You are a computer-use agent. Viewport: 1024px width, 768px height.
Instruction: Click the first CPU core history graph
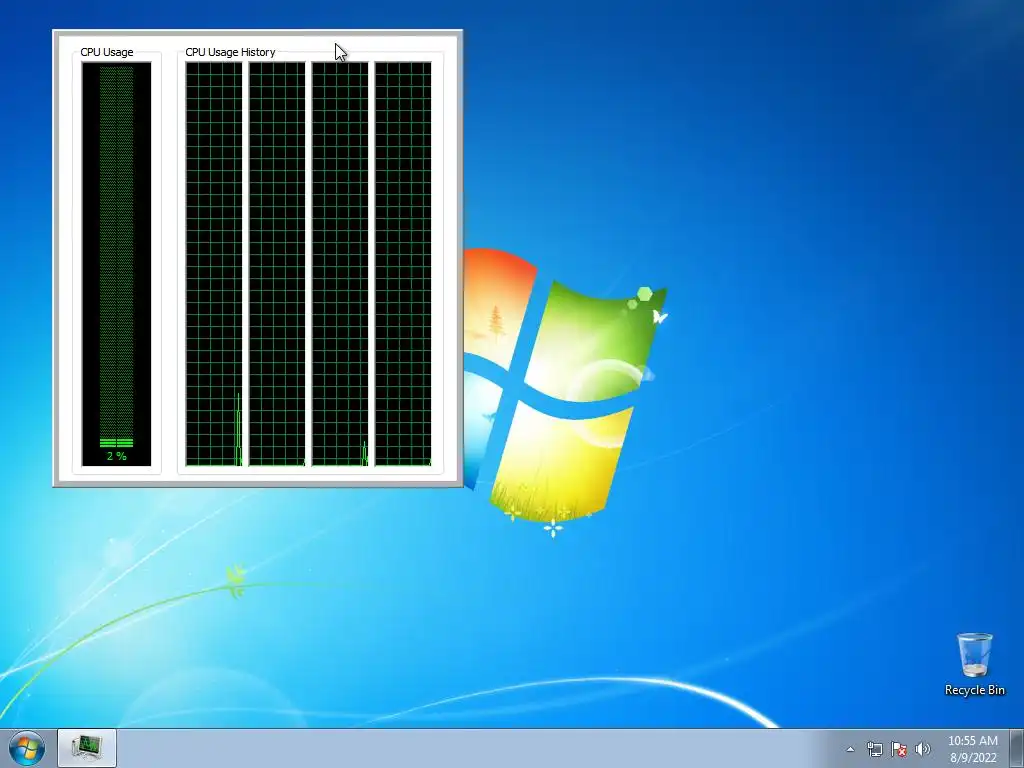click(x=214, y=264)
